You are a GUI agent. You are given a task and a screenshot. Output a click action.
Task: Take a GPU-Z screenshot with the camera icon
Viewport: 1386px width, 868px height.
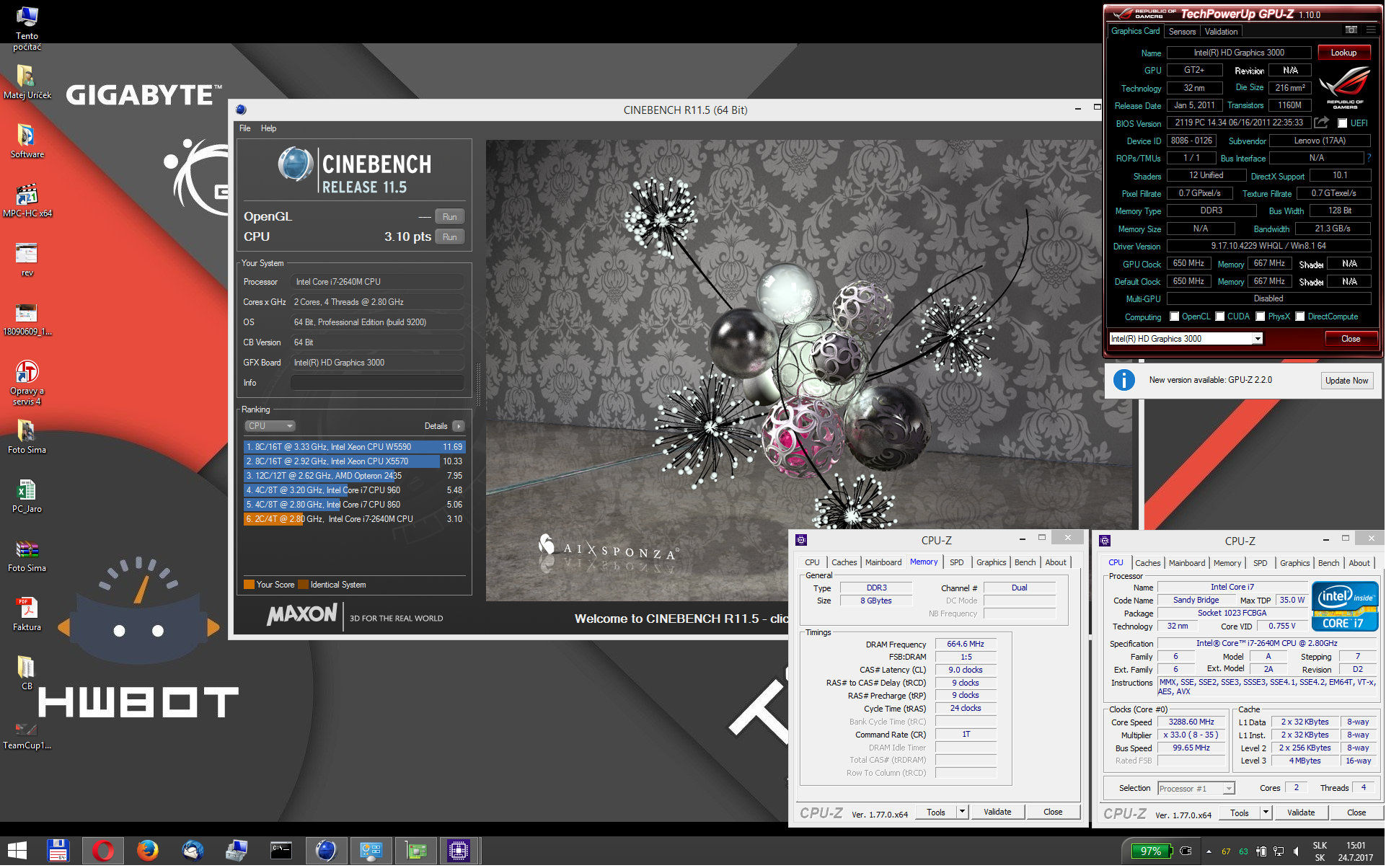(x=1351, y=30)
